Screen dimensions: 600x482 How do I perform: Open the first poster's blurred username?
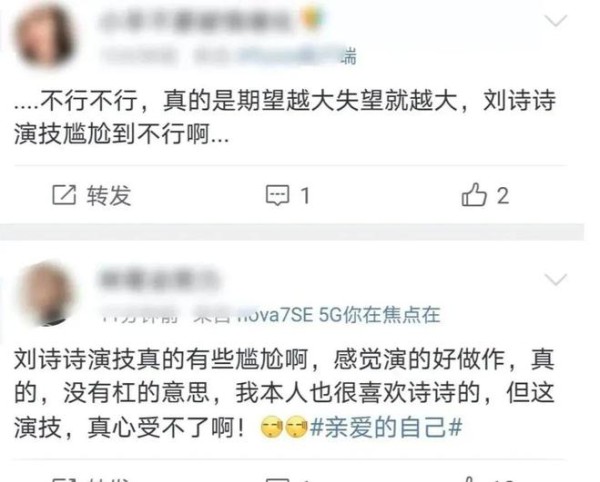coord(197,20)
